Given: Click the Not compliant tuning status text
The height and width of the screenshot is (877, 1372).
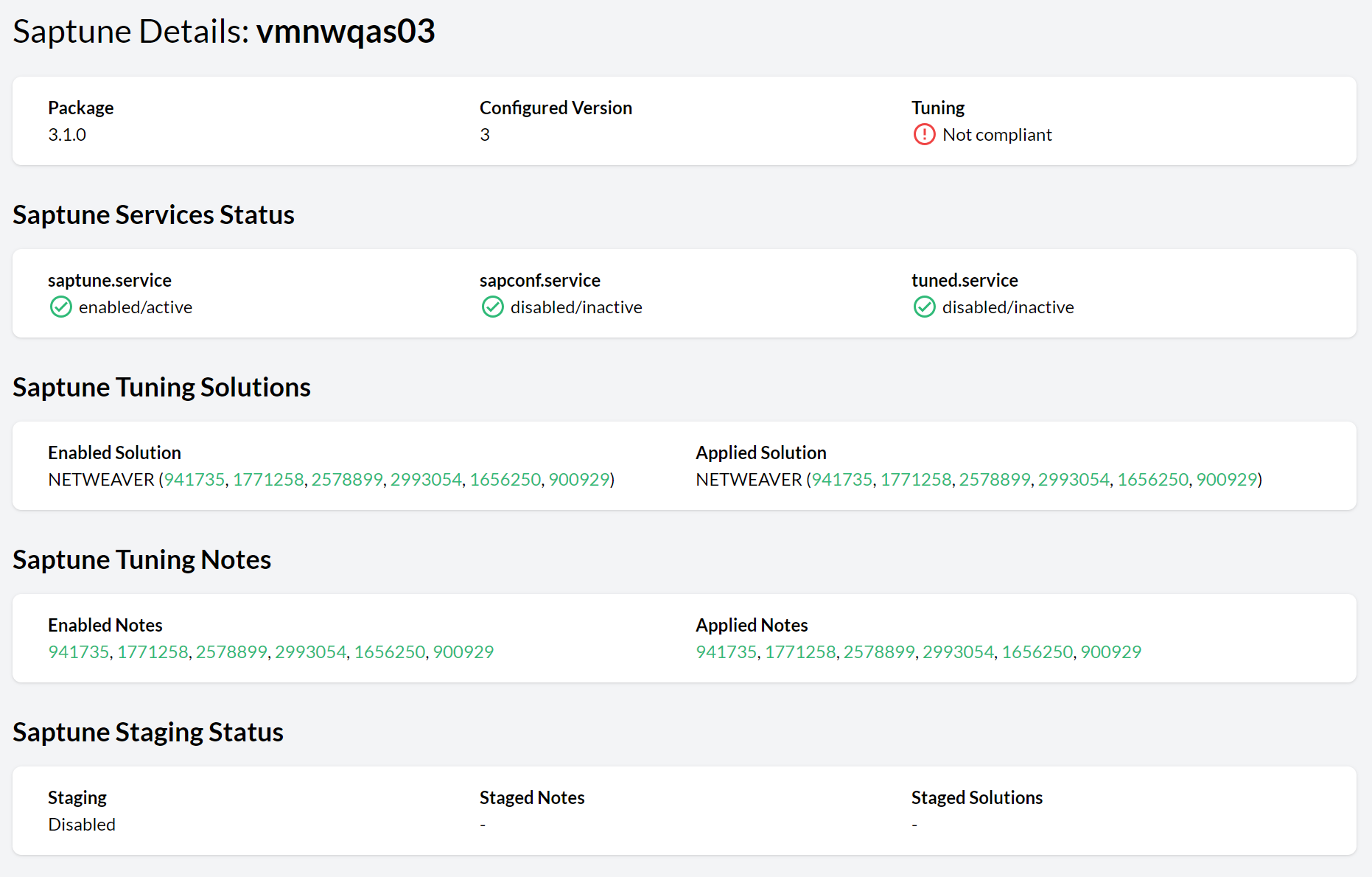Looking at the screenshot, I should (997, 134).
